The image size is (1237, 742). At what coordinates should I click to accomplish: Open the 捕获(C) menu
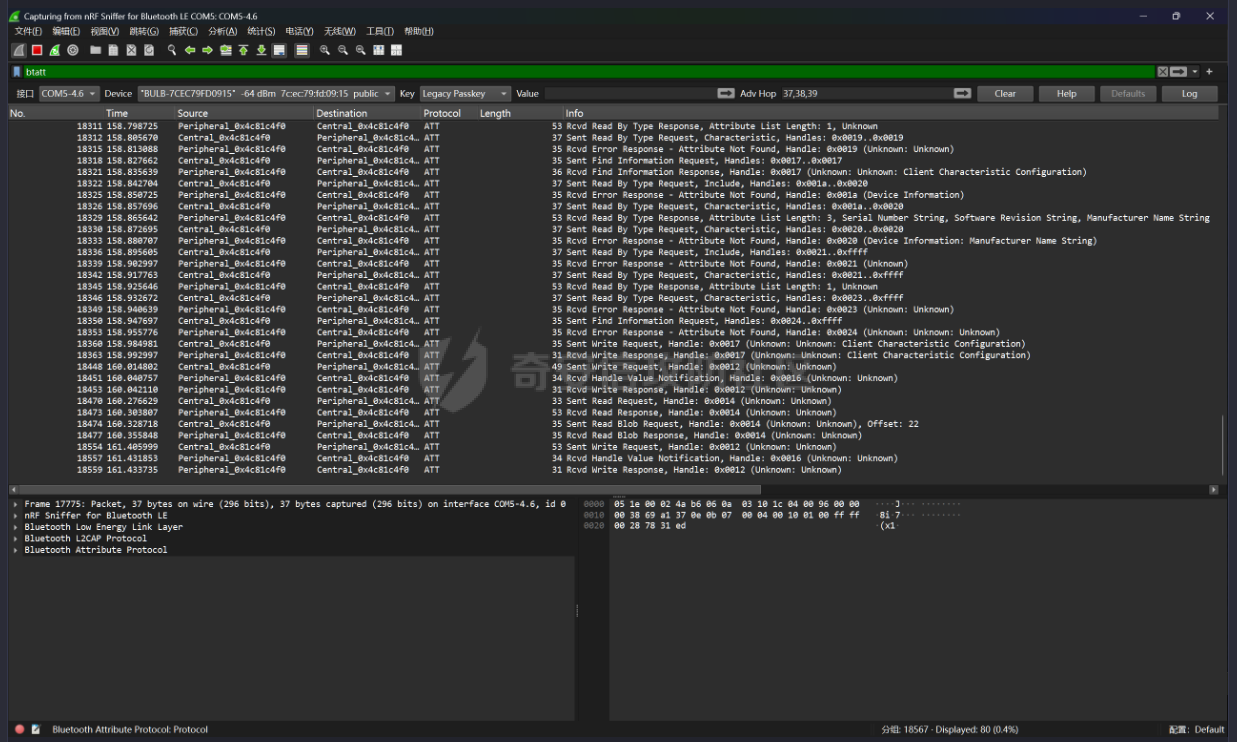click(x=183, y=32)
